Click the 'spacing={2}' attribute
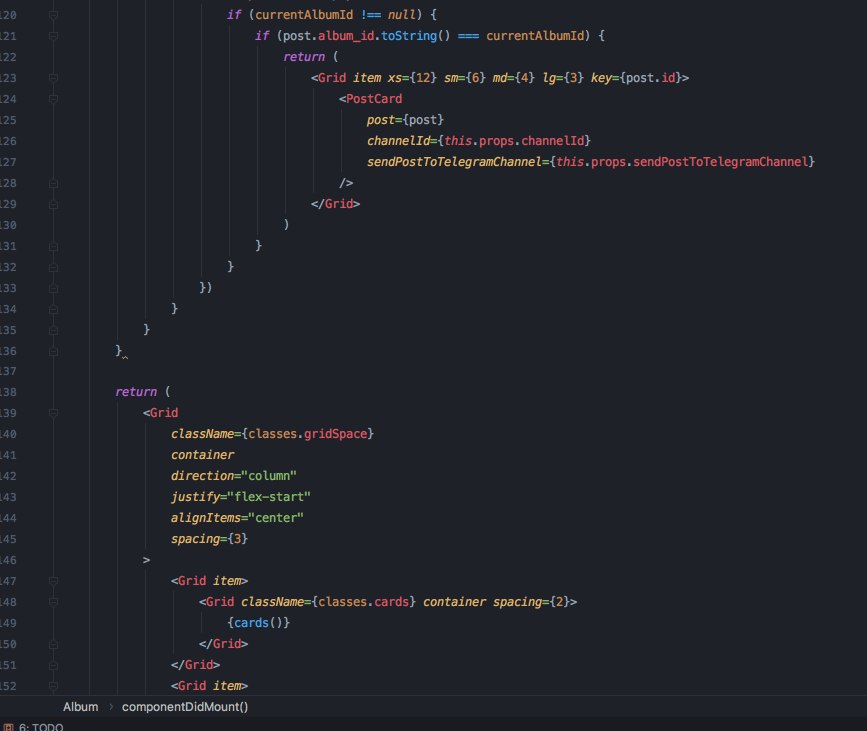This screenshot has height=731, width=867. tap(531, 602)
